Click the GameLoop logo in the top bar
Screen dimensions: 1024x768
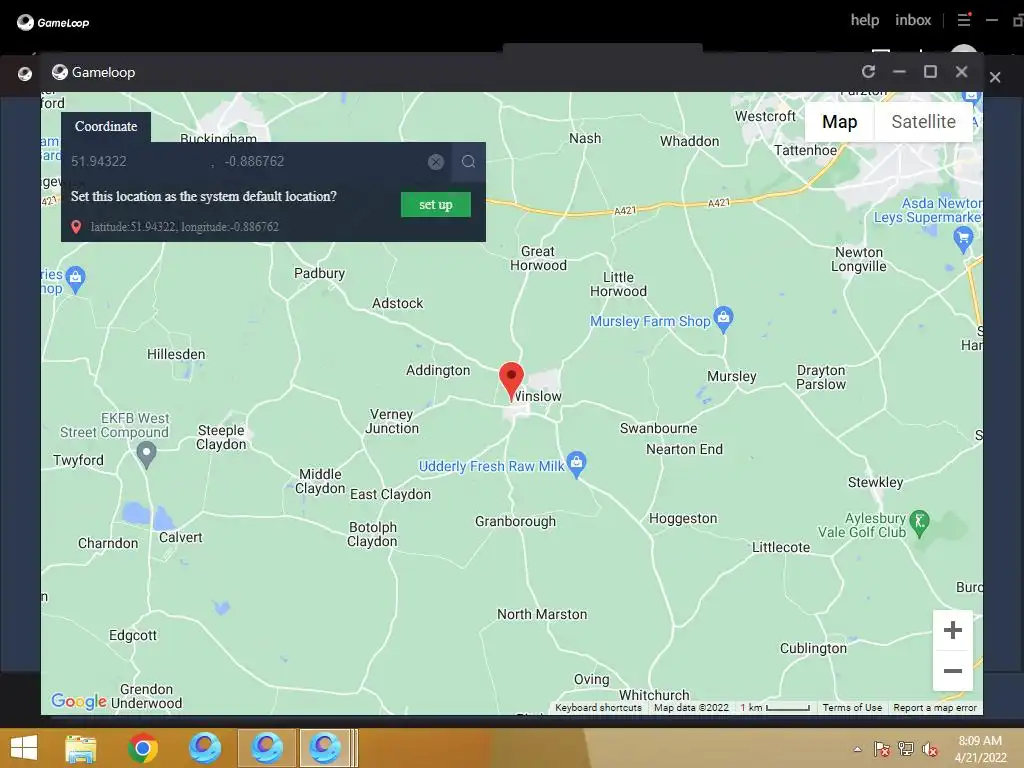(53, 22)
